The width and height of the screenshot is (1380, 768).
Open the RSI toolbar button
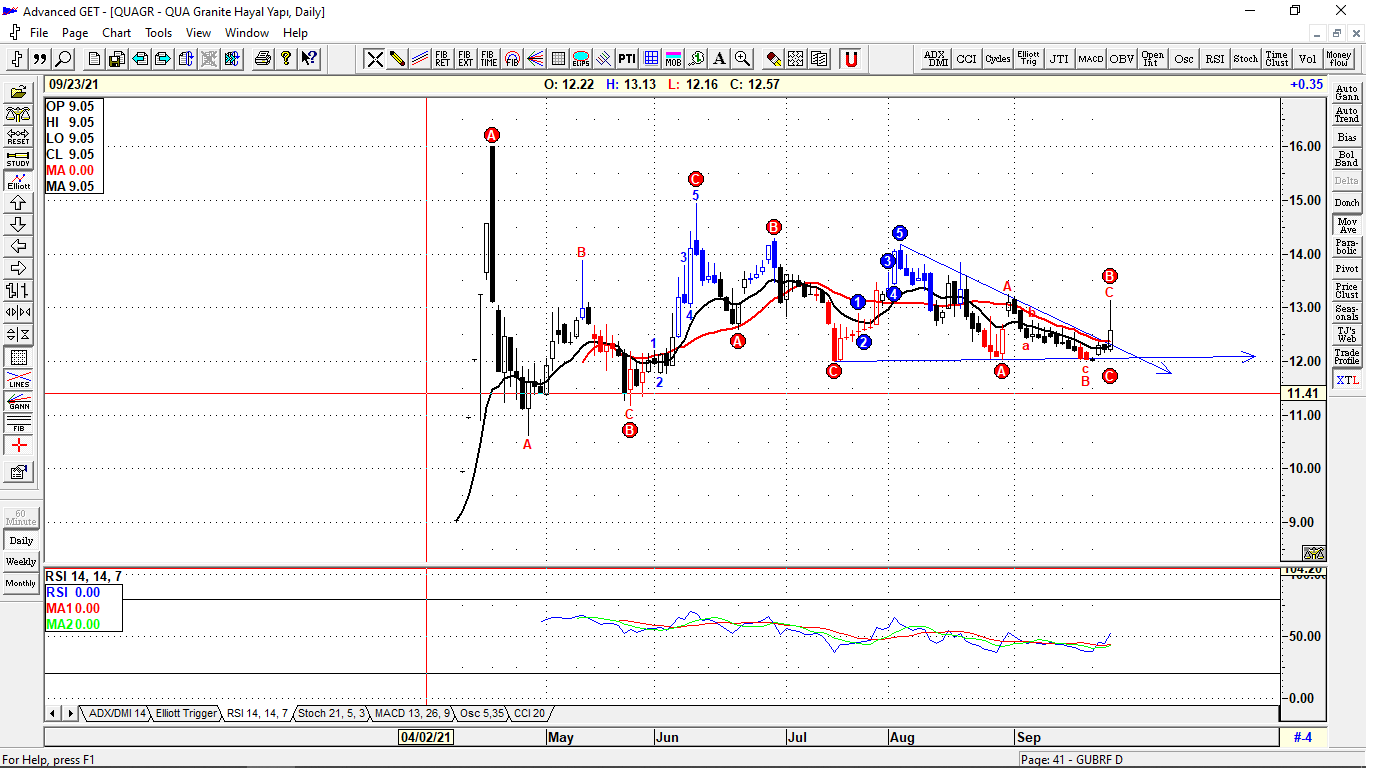[1214, 59]
